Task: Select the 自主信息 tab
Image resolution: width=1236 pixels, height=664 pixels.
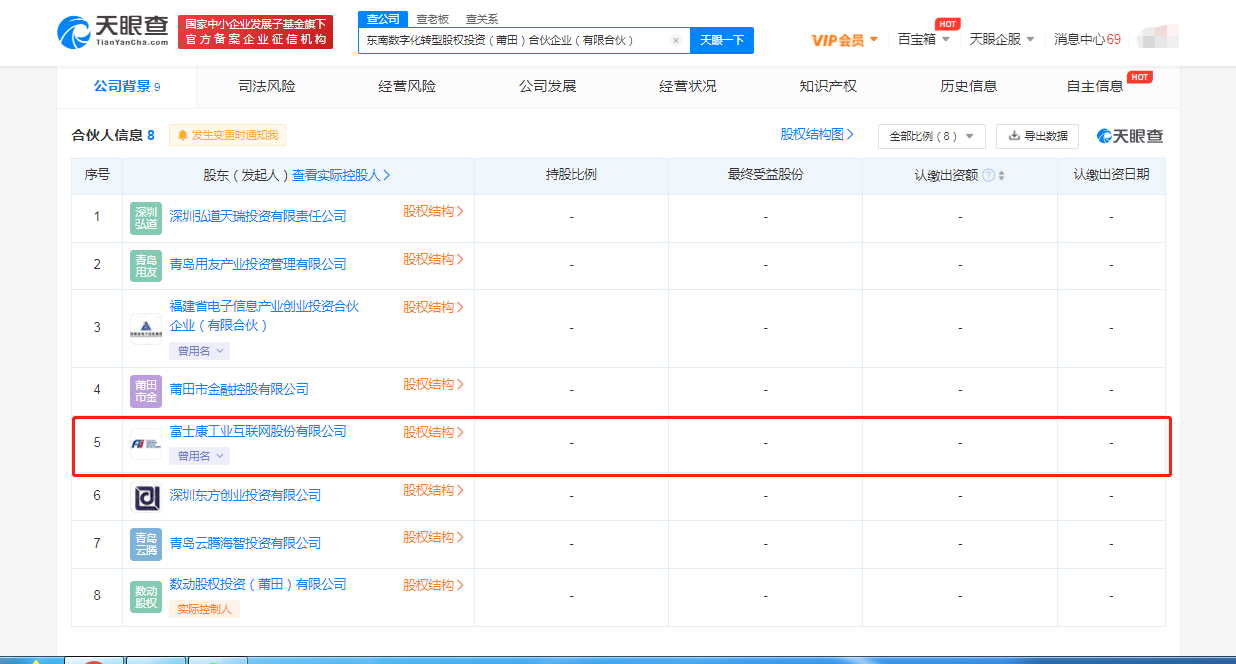Action: pos(1095,87)
